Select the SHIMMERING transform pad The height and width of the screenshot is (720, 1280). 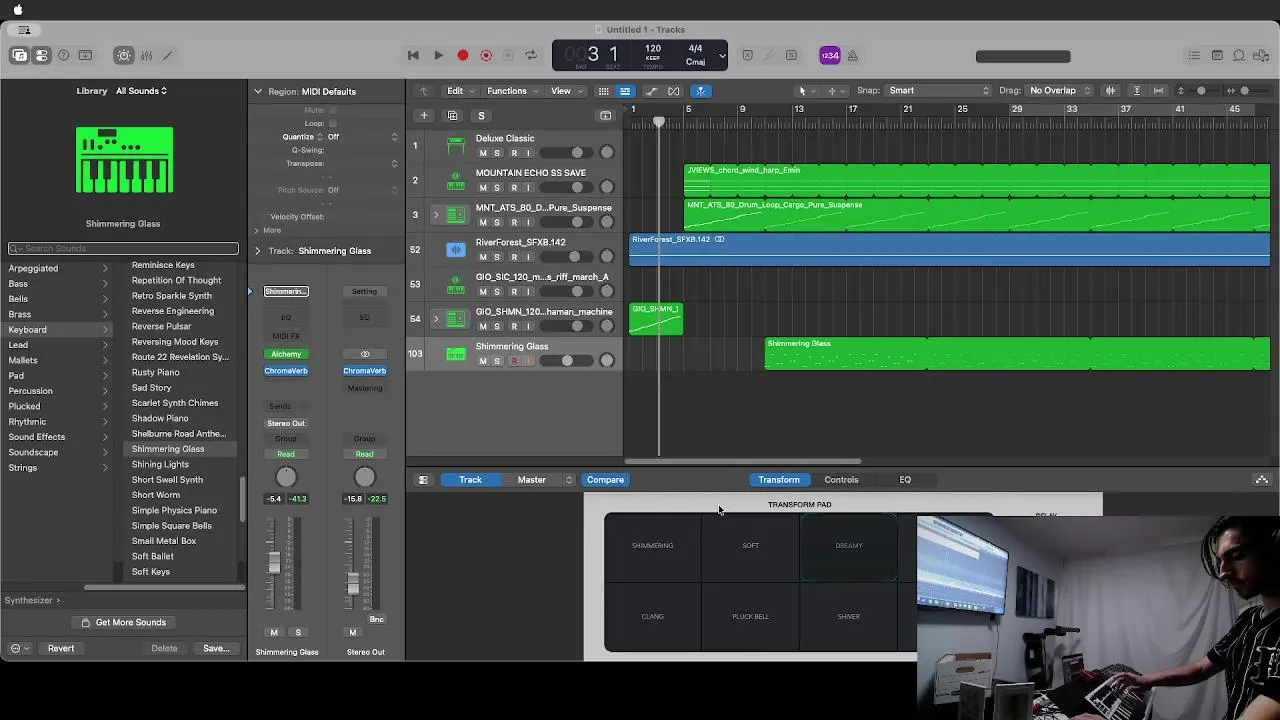653,546
